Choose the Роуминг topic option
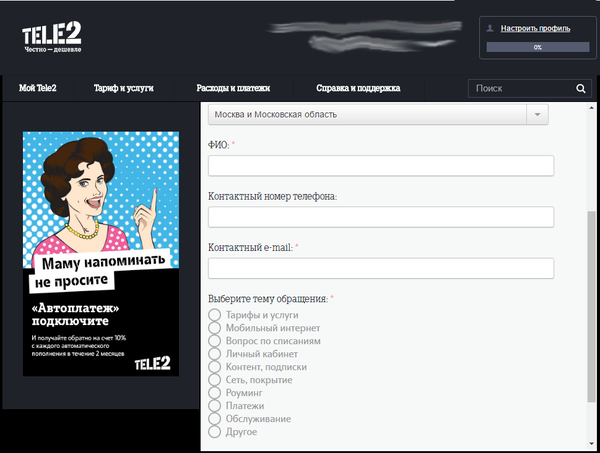Viewport: 600px width, 453px height. [x=215, y=393]
